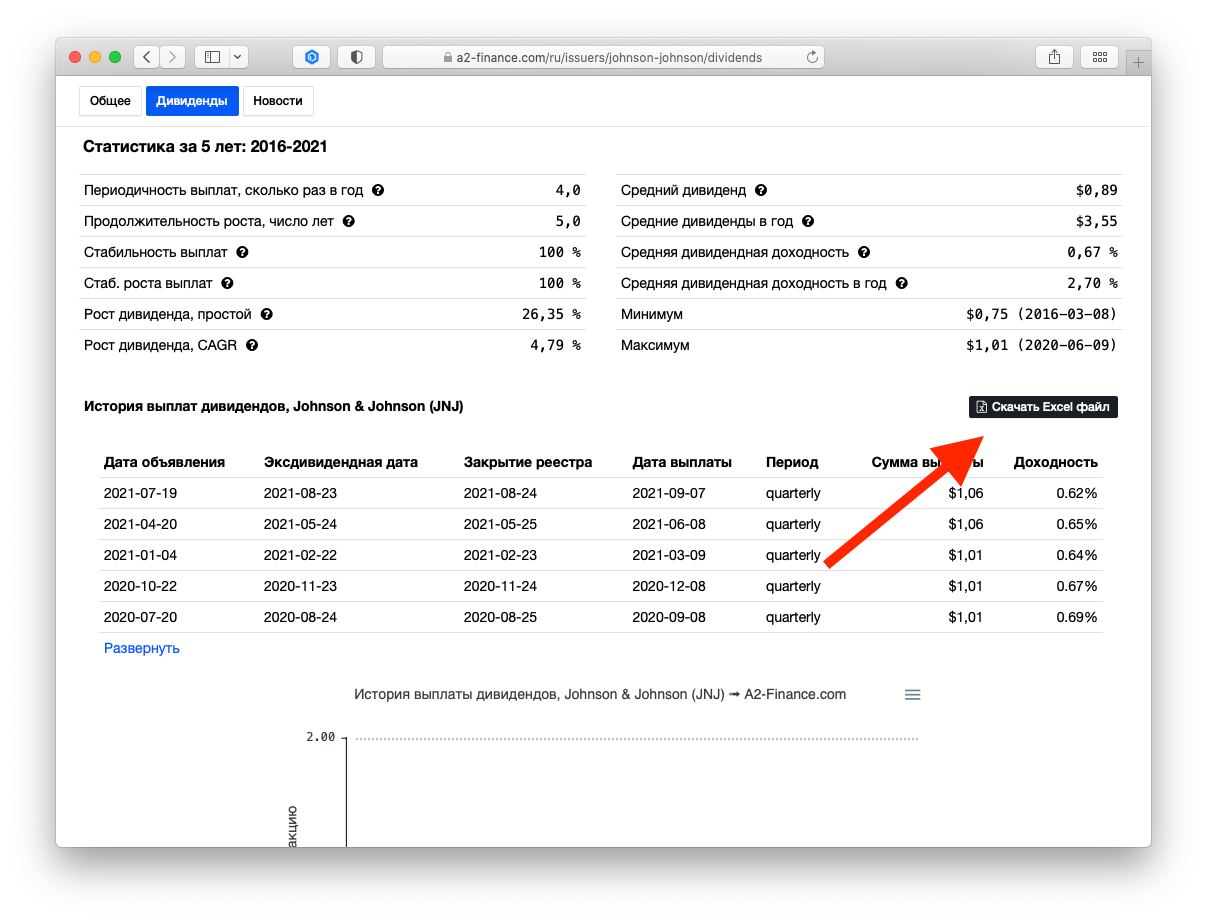The image size is (1207, 921).
Task: Select declaration date 2021-07-19 cell
Action: (x=141, y=493)
